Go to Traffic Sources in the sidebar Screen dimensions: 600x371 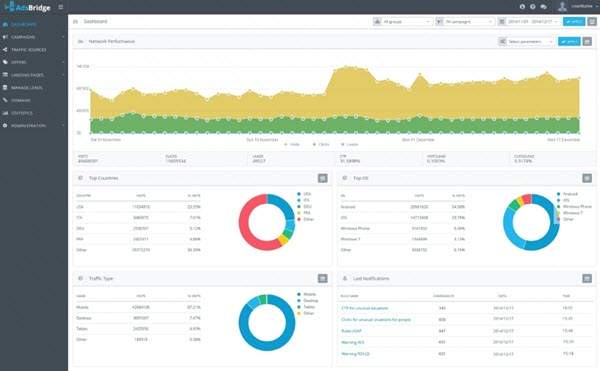33,50
